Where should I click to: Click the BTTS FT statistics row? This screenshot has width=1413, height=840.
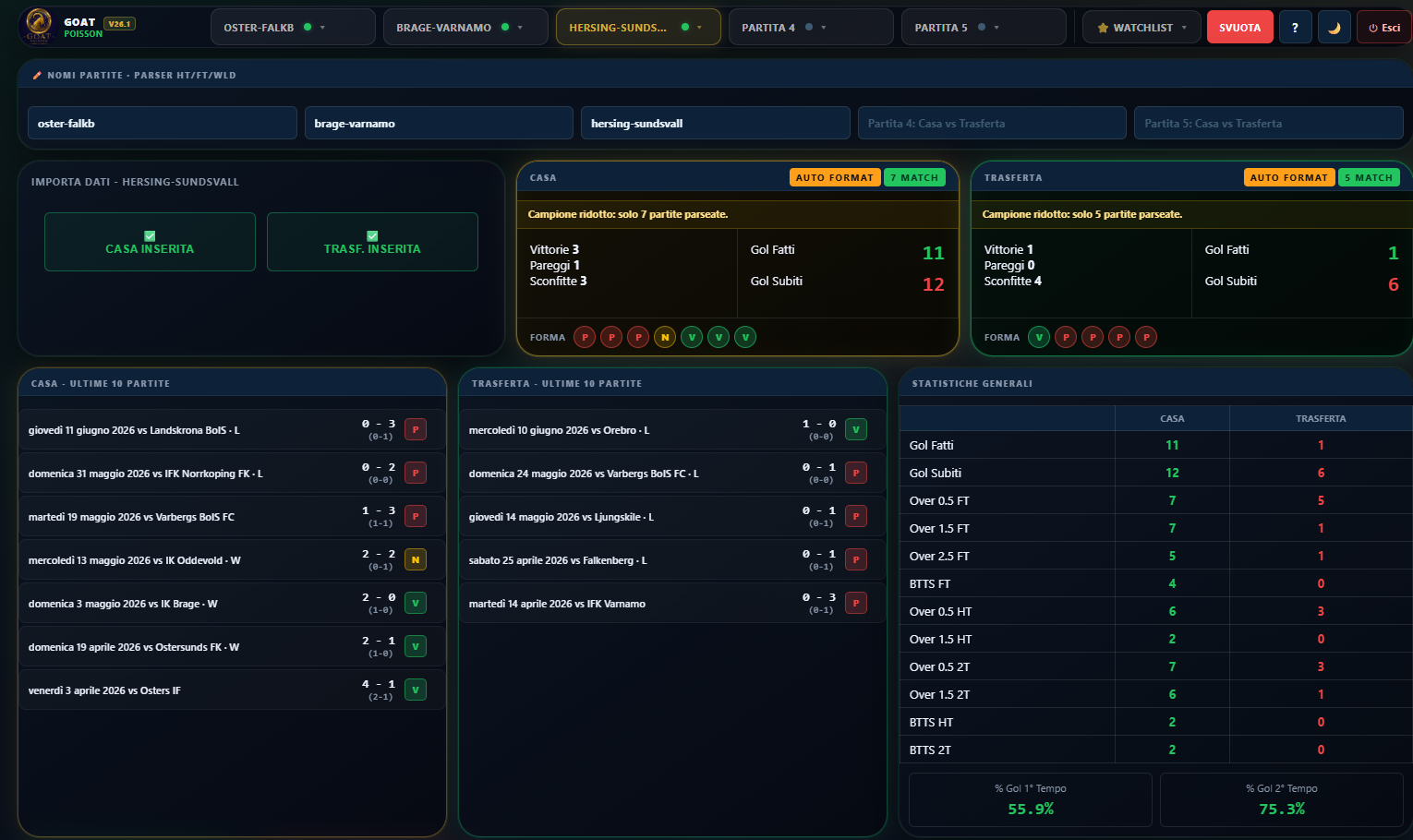[x=1156, y=583]
